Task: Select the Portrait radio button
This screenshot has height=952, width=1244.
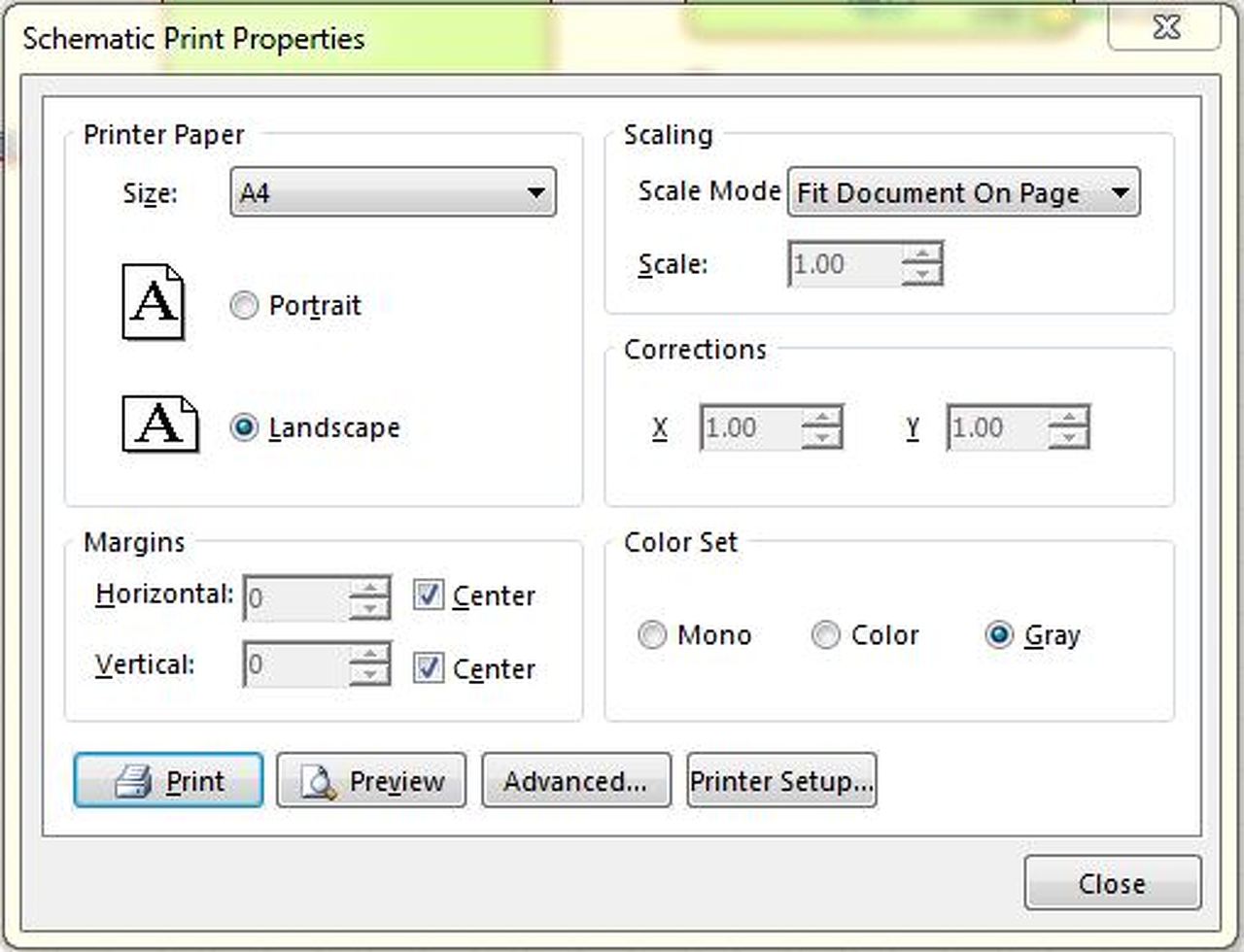Action: (244, 306)
